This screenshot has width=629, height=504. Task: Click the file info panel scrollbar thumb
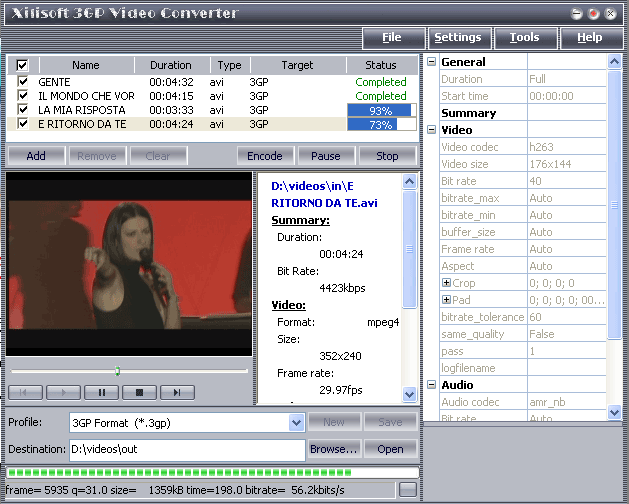(410, 249)
